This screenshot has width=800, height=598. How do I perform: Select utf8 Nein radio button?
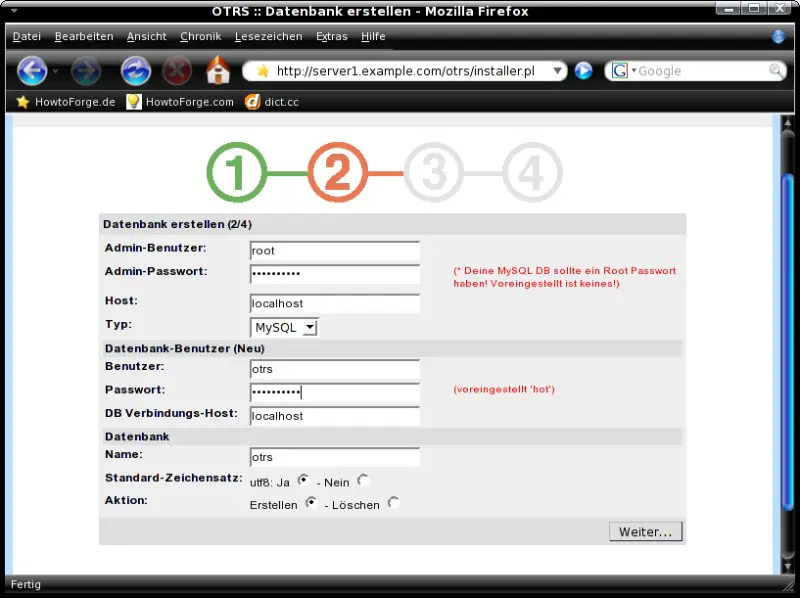(363, 480)
